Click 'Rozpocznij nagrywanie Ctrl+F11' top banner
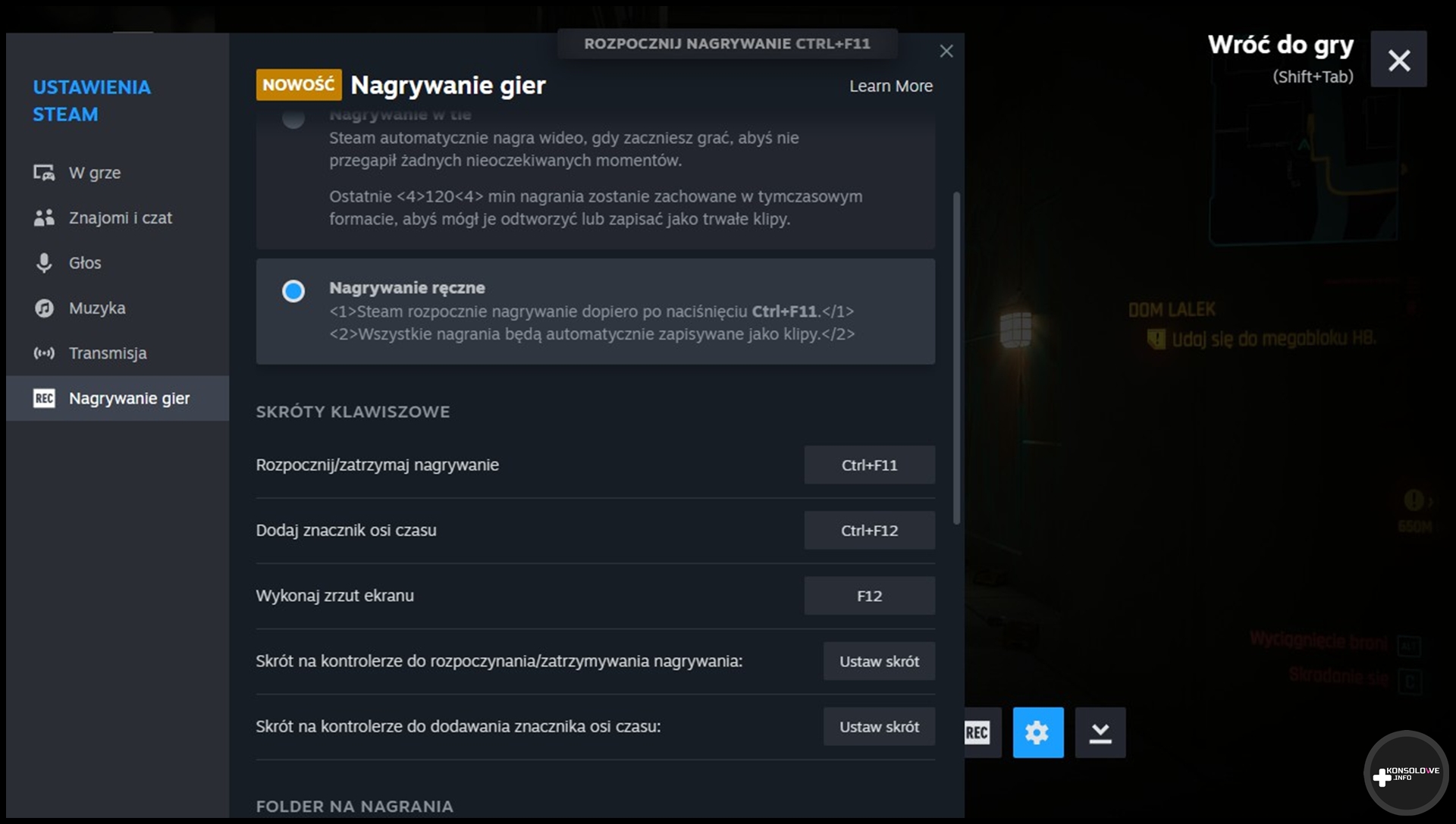 pos(726,44)
